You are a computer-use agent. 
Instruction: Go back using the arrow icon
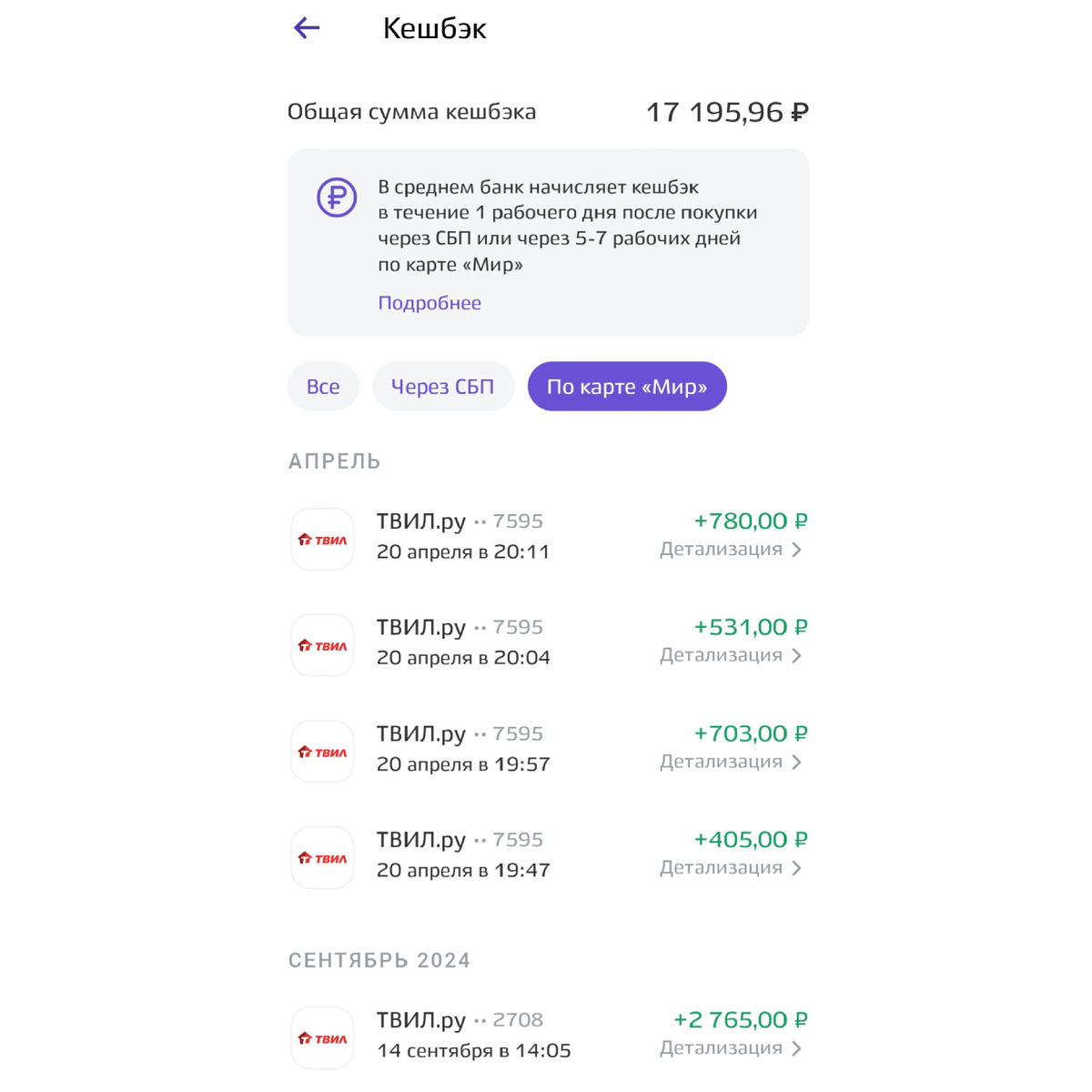(308, 28)
